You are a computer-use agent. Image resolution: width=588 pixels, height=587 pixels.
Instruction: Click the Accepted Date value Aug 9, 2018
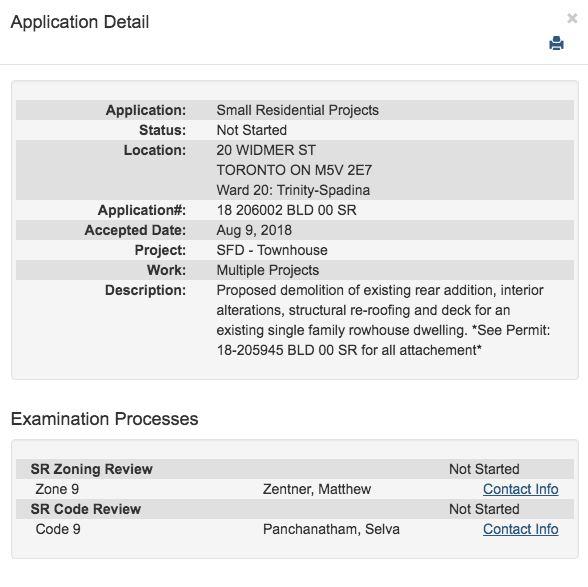tap(254, 230)
